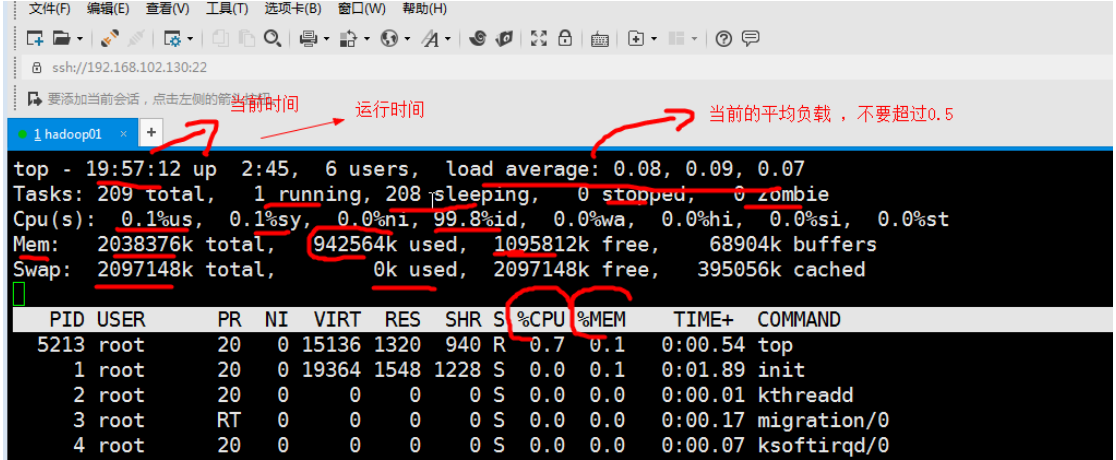Close the hadoop01 tab
The height and width of the screenshot is (460, 1116).
123,133
